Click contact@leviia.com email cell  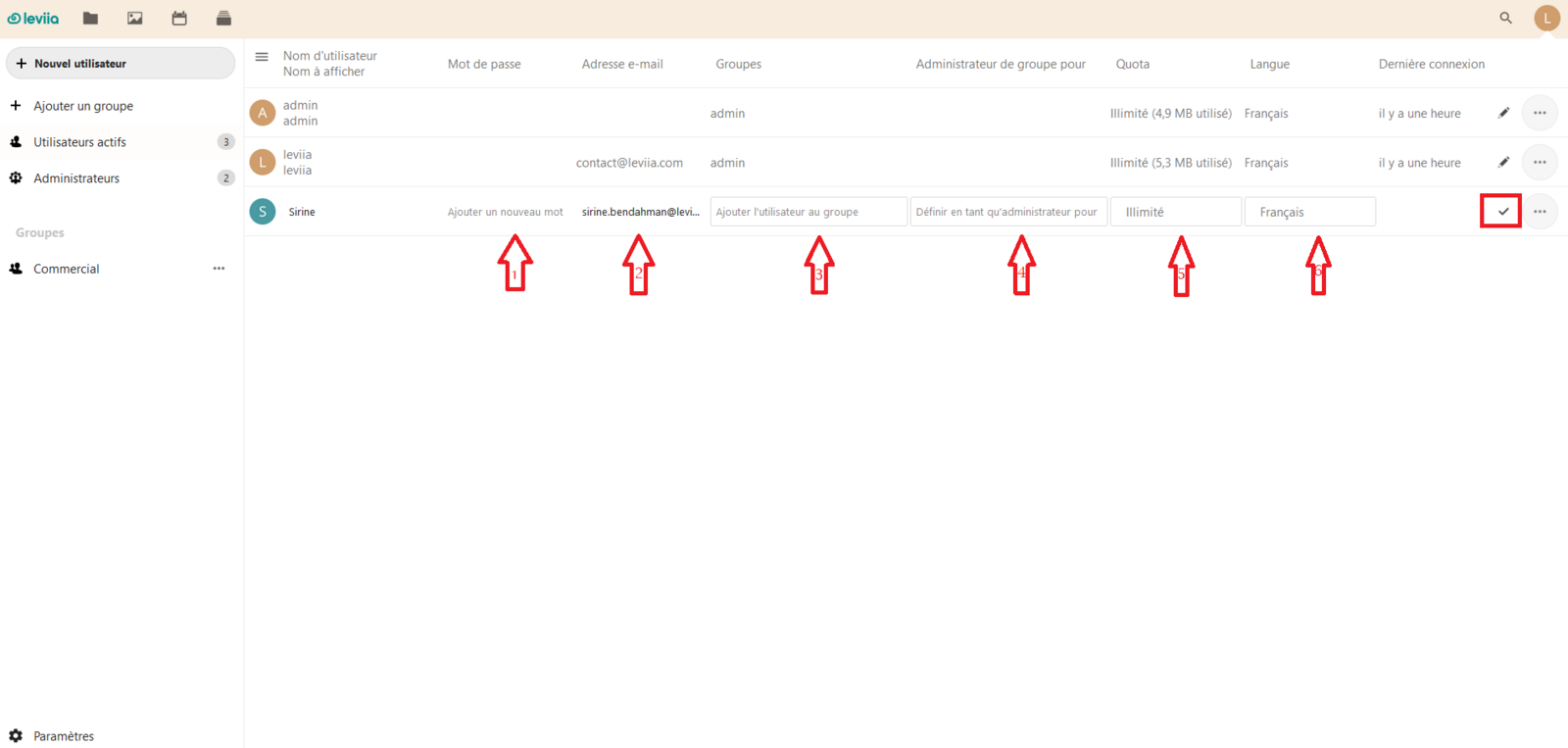pyautogui.click(x=629, y=163)
